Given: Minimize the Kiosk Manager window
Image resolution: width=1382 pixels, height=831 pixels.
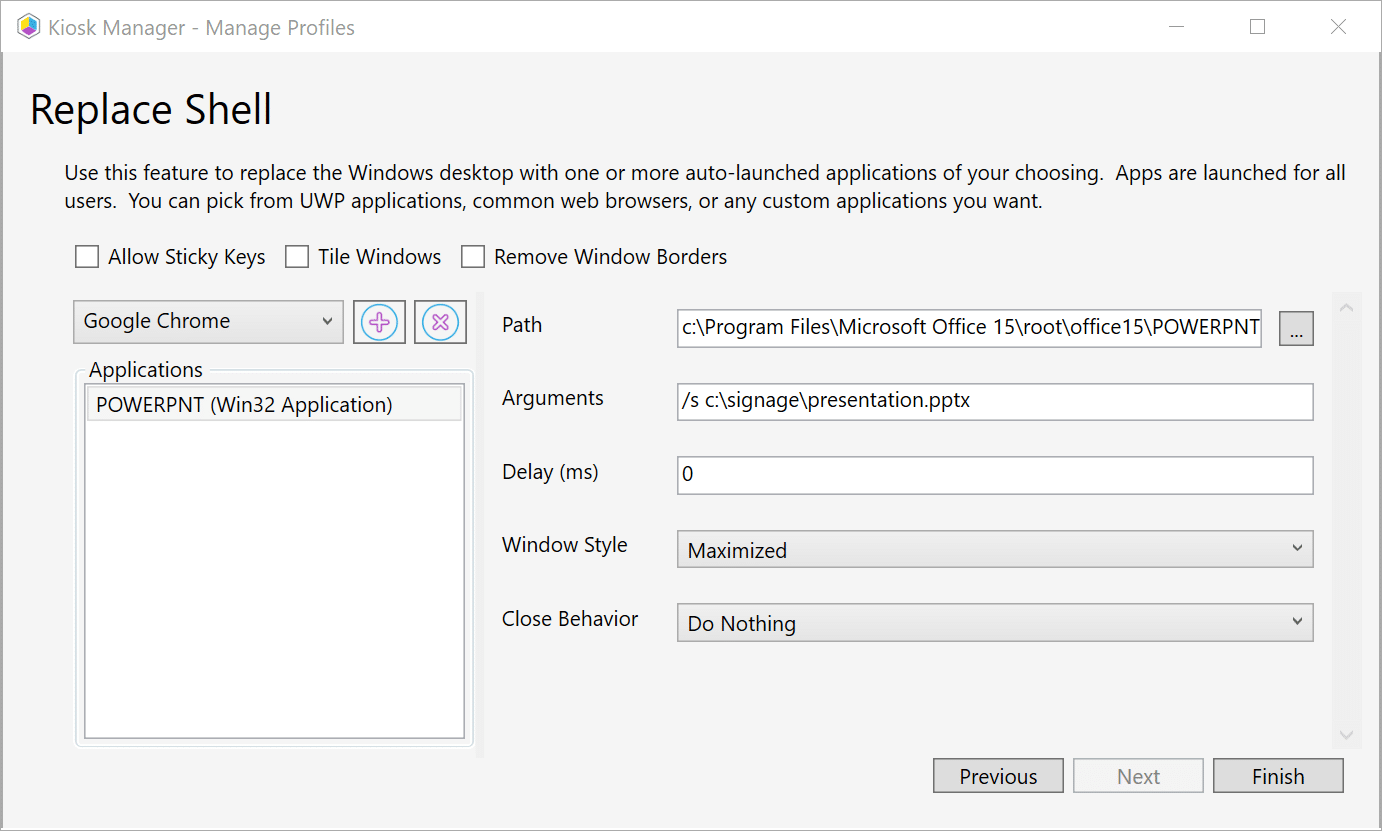Looking at the screenshot, I should click(1177, 27).
